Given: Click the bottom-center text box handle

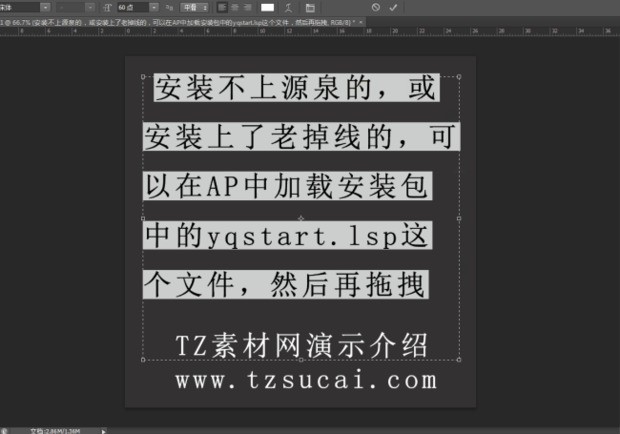Looking at the screenshot, I should tap(301, 360).
